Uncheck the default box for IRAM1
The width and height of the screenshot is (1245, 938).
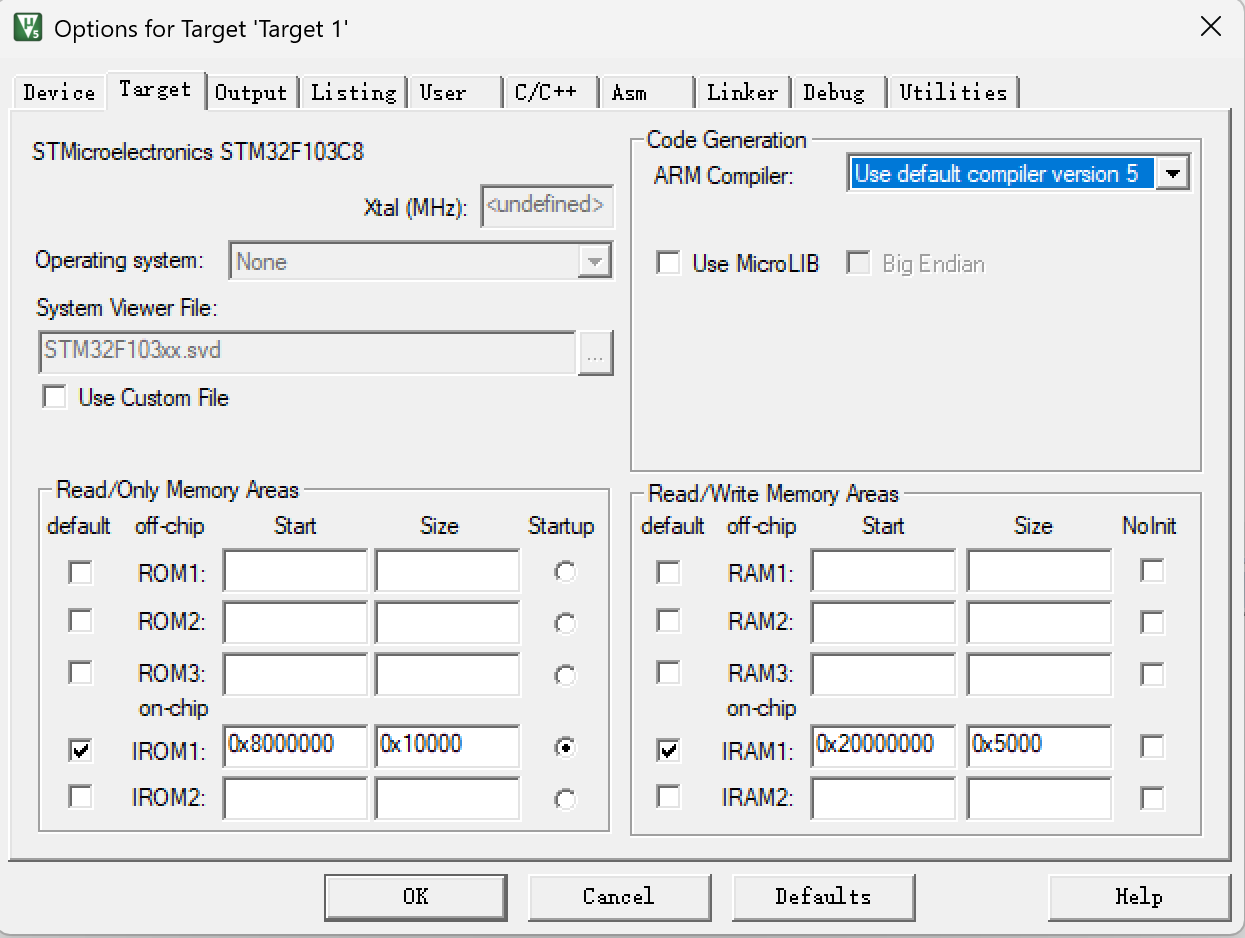[668, 749]
